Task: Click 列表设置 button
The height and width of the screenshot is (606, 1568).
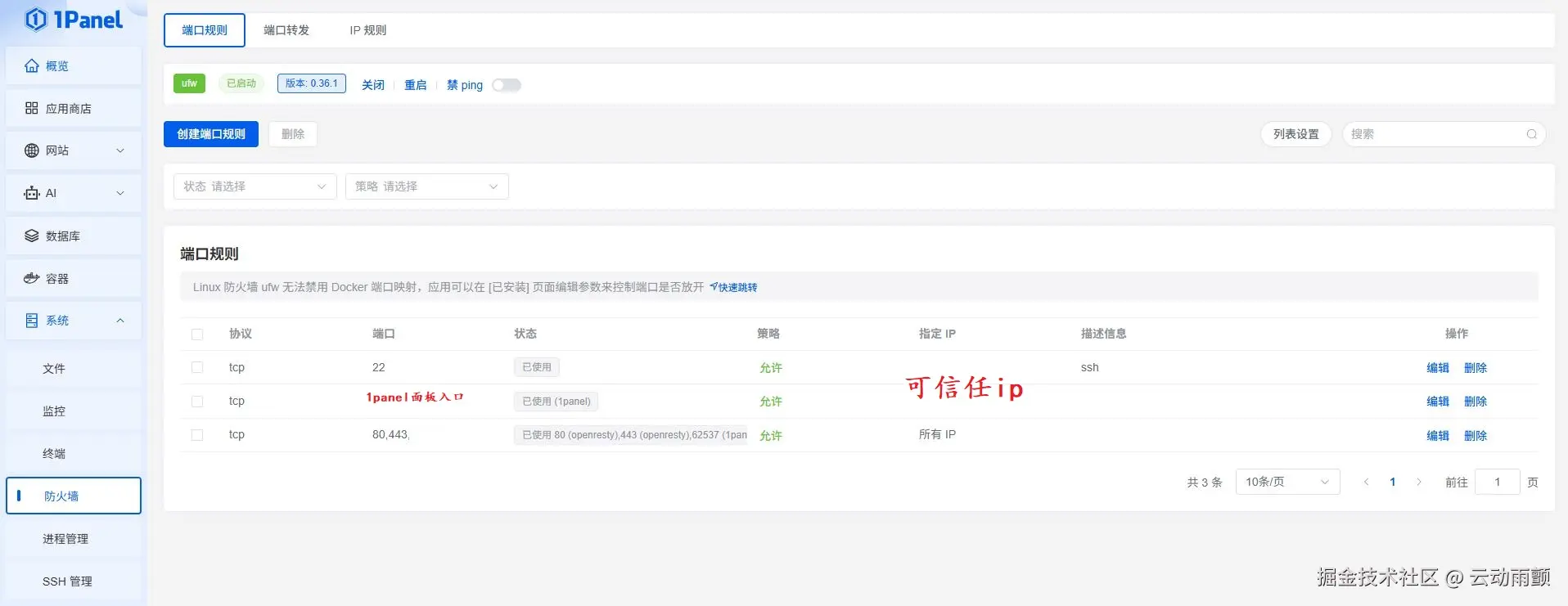Action: (1296, 134)
